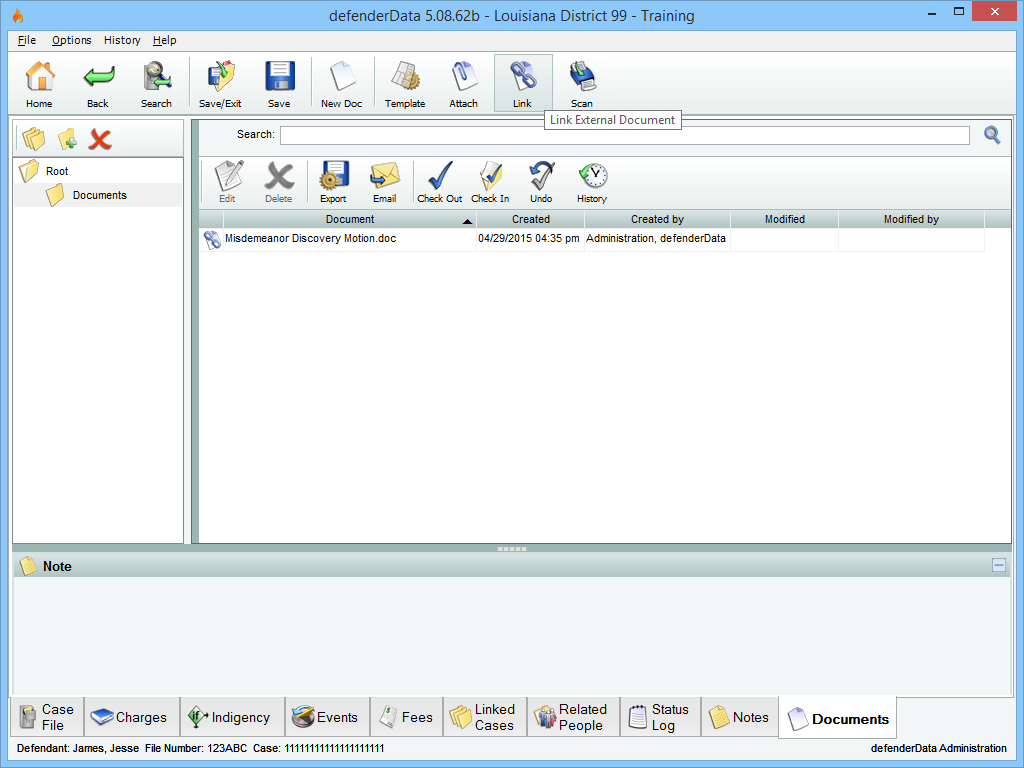Sort by Document column header
The image size is (1024, 768).
350,219
